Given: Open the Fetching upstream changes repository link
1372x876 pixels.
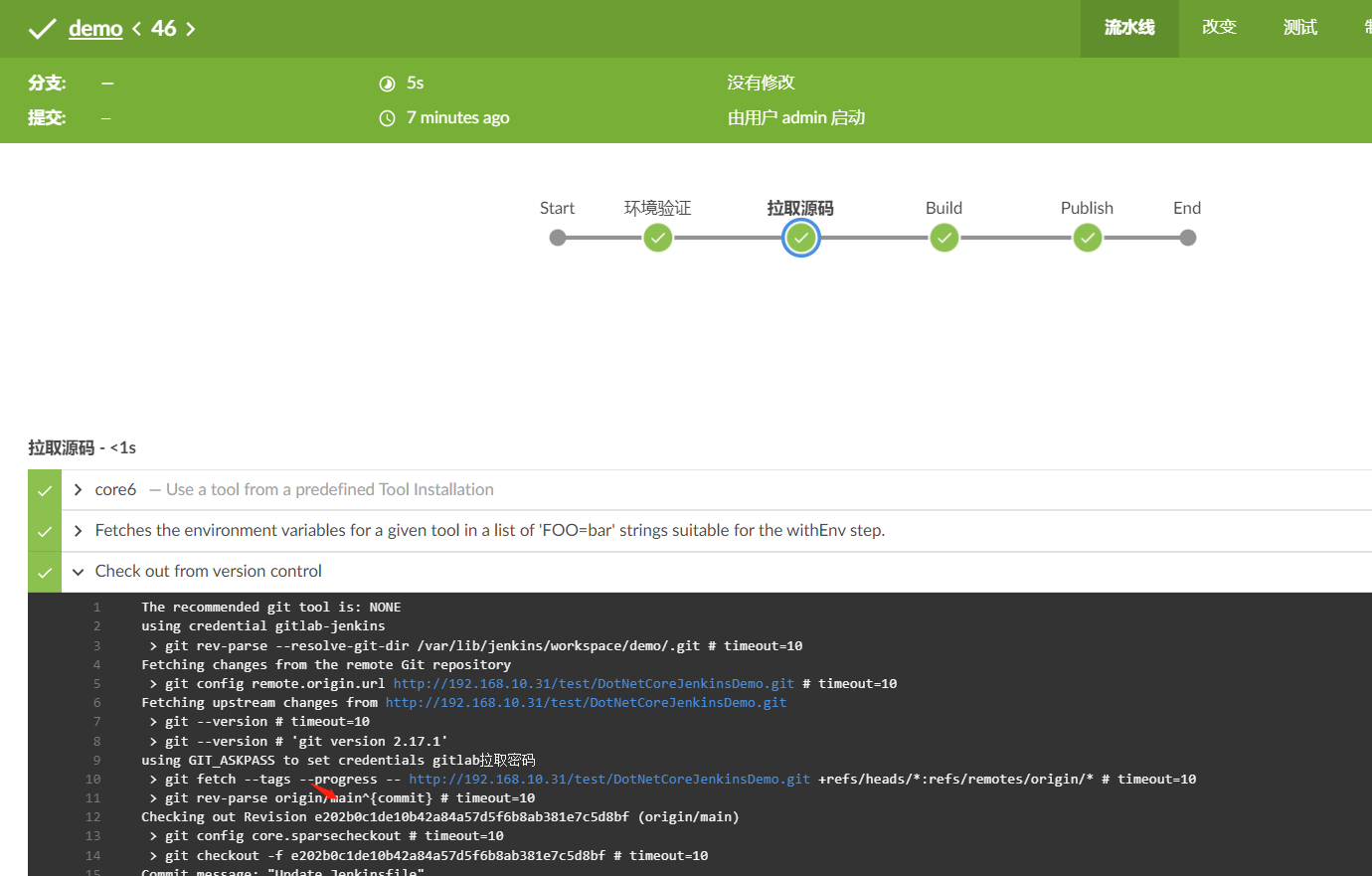Looking at the screenshot, I should click(586, 703).
